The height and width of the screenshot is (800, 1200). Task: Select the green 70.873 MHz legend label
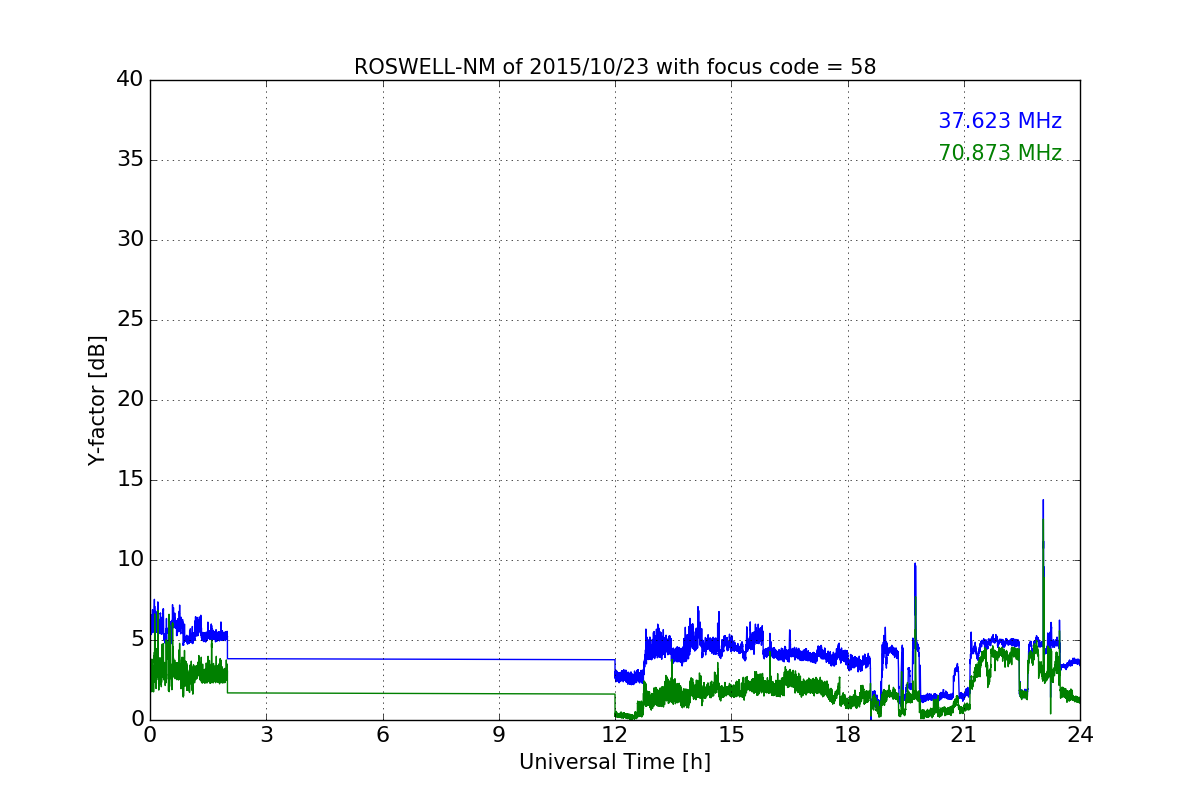click(x=1000, y=153)
